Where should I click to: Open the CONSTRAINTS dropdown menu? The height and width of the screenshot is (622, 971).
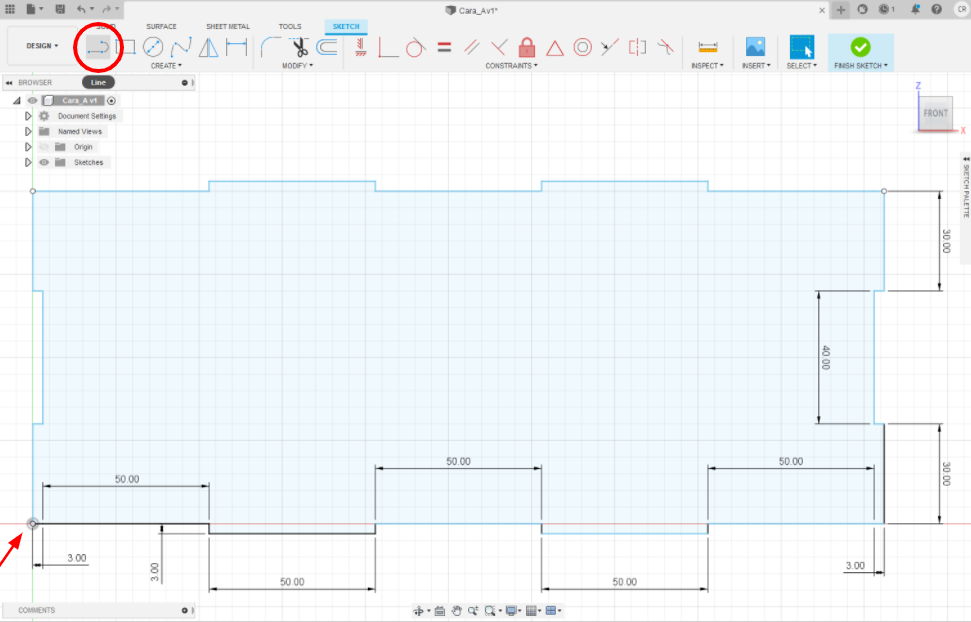coord(511,66)
